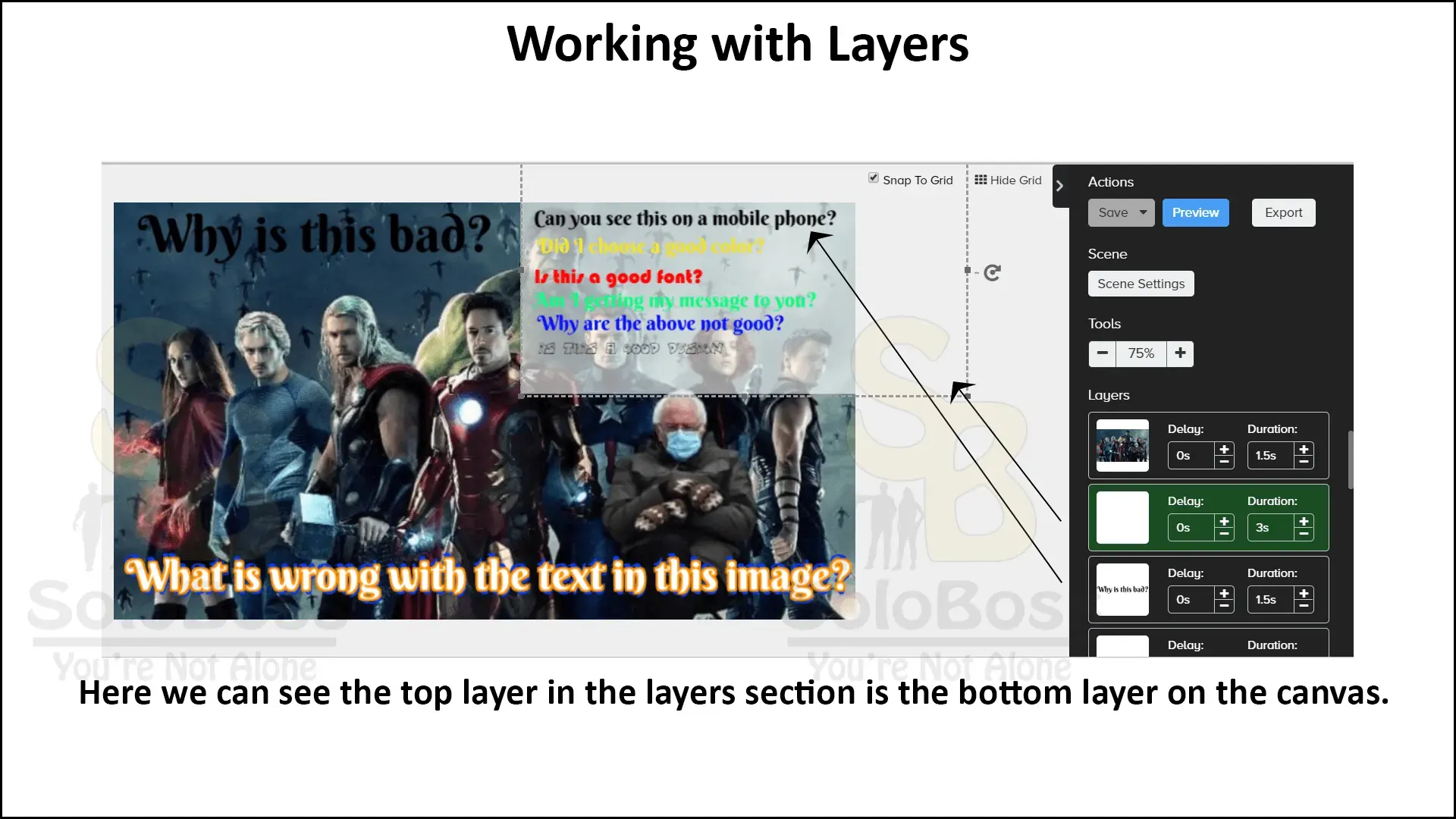Open the Save dropdown arrow
The height and width of the screenshot is (819, 1456).
1144,213
